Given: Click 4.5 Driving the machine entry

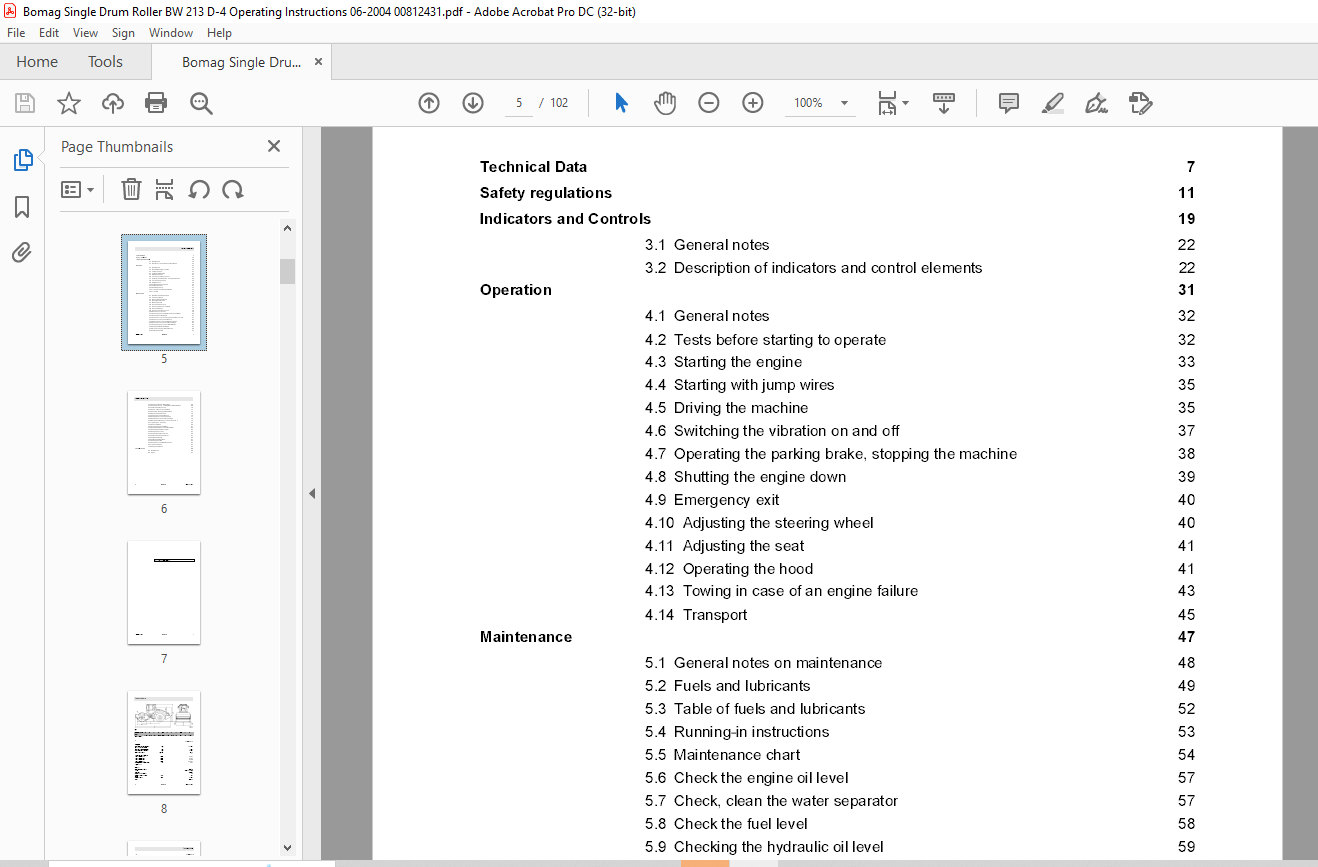Looking at the screenshot, I should pos(726,408).
